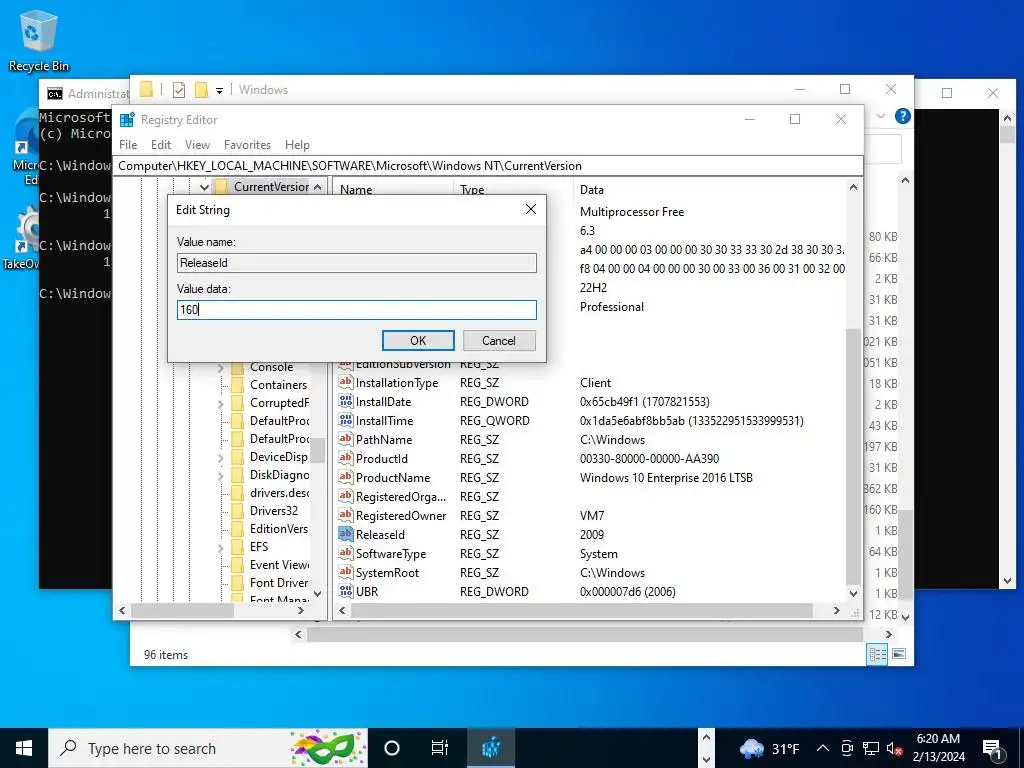Select the Containers folder icon
This screenshot has width=1024, height=768.
(x=238, y=385)
